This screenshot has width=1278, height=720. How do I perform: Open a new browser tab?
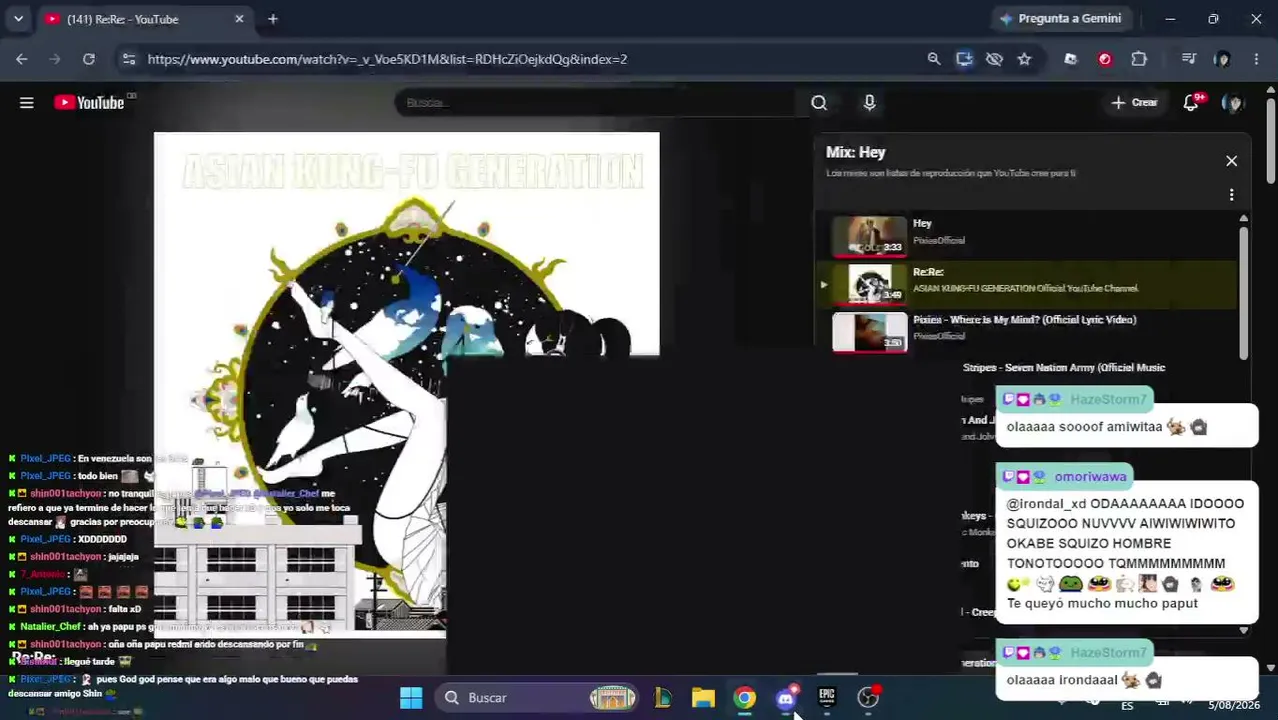[x=273, y=19]
